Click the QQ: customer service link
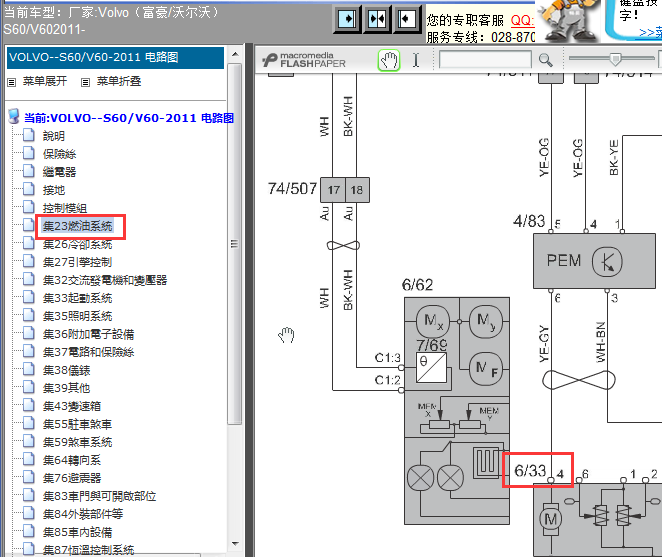Image resolution: width=662 pixels, height=557 pixels. (522, 20)
